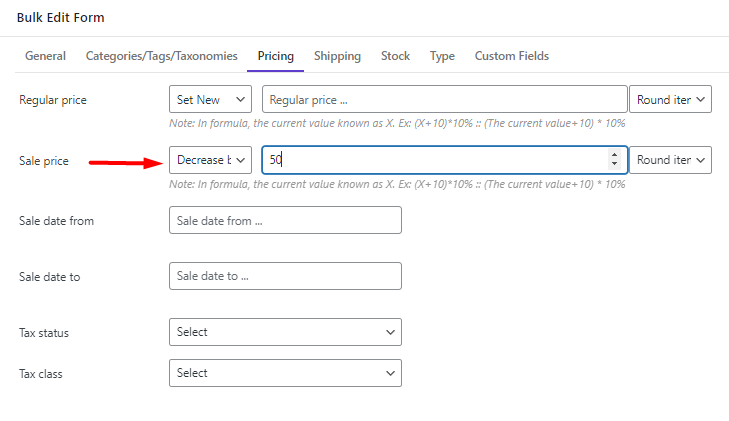Select the Pricing tab
729x421 pixels.
[276, 56]
